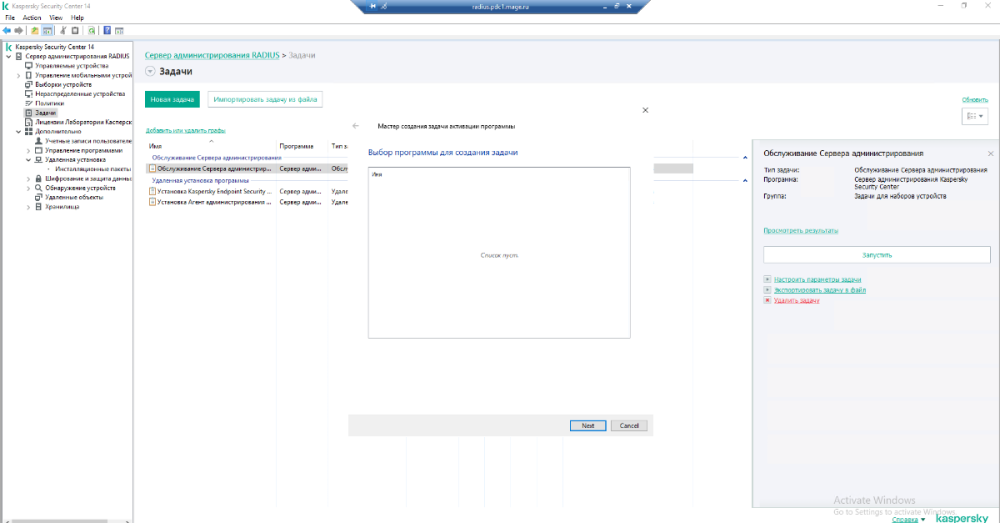The height and width of the screenshot is (523, 1000).
Task: Expand Управление программами tree node
Action: click(28, 151)
